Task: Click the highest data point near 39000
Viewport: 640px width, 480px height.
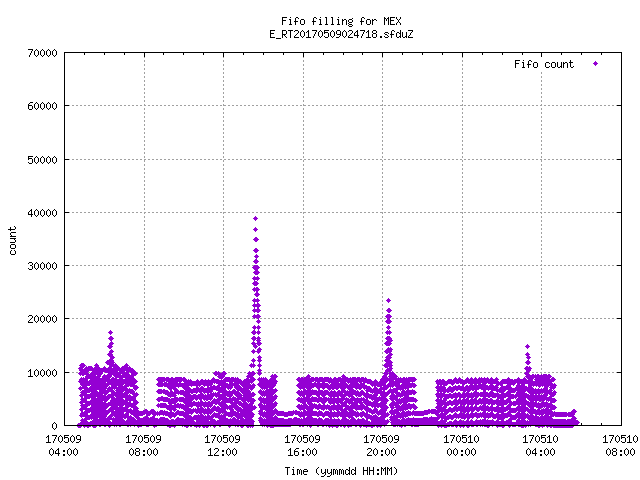Action: point(256,218)
